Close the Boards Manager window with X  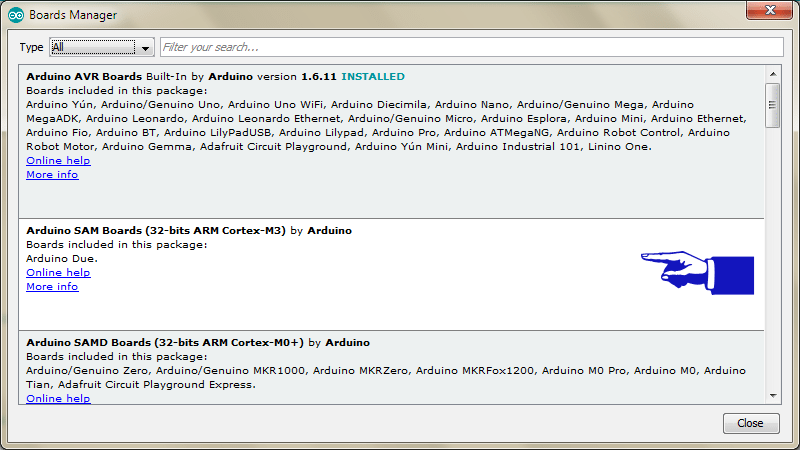tap(765, 11)
